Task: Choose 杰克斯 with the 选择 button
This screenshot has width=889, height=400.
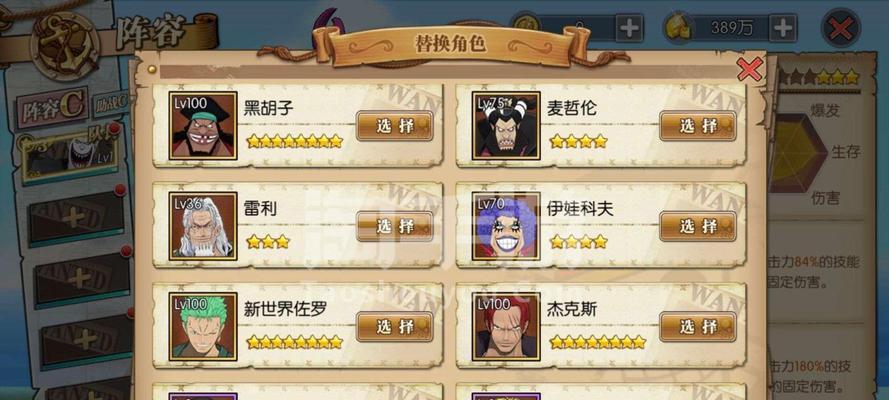Action: coord(698,326)
